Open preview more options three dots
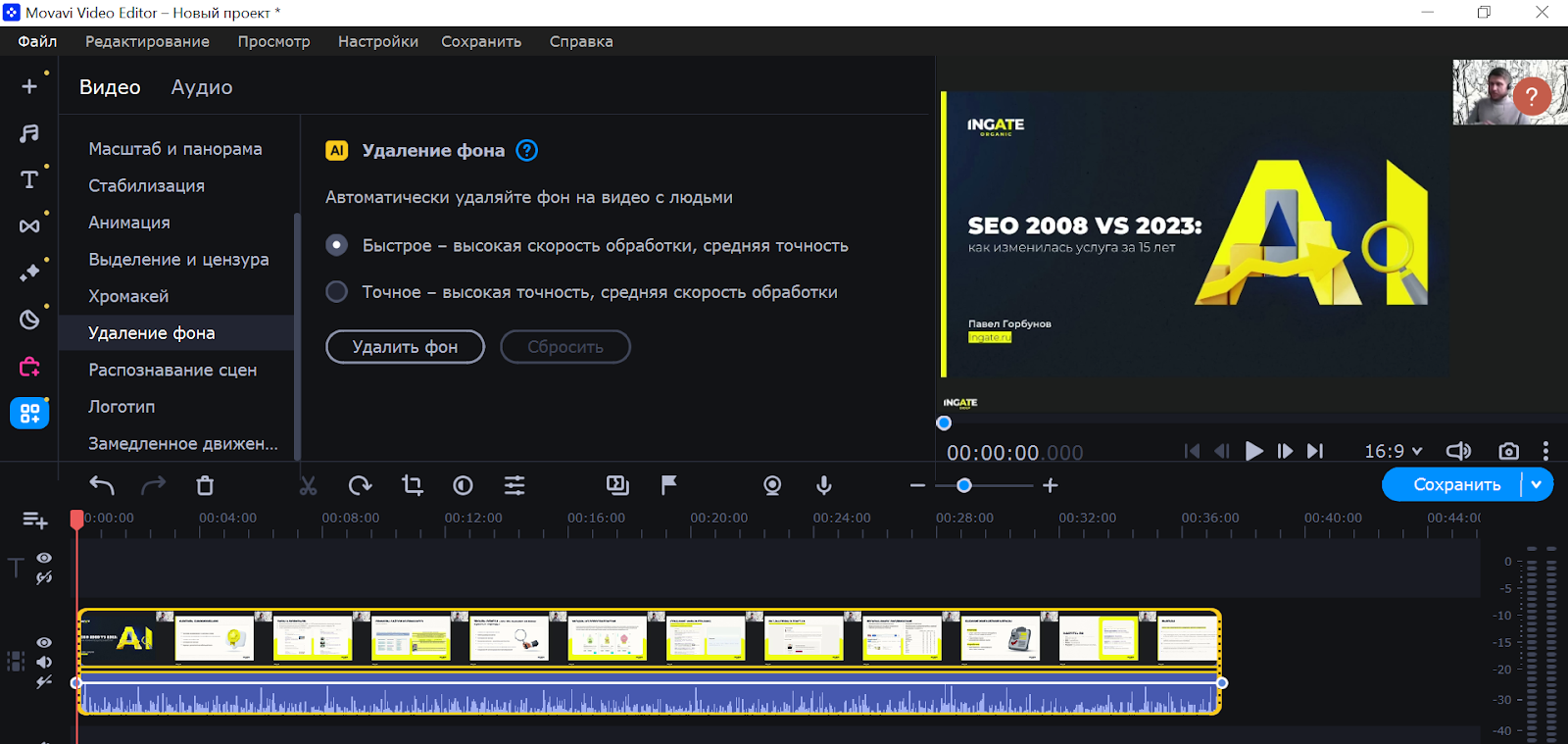1568x744 pixels. 1545,451
